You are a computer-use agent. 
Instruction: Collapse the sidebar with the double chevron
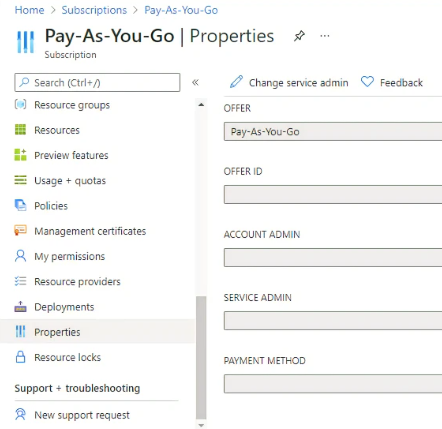(195, 82)
